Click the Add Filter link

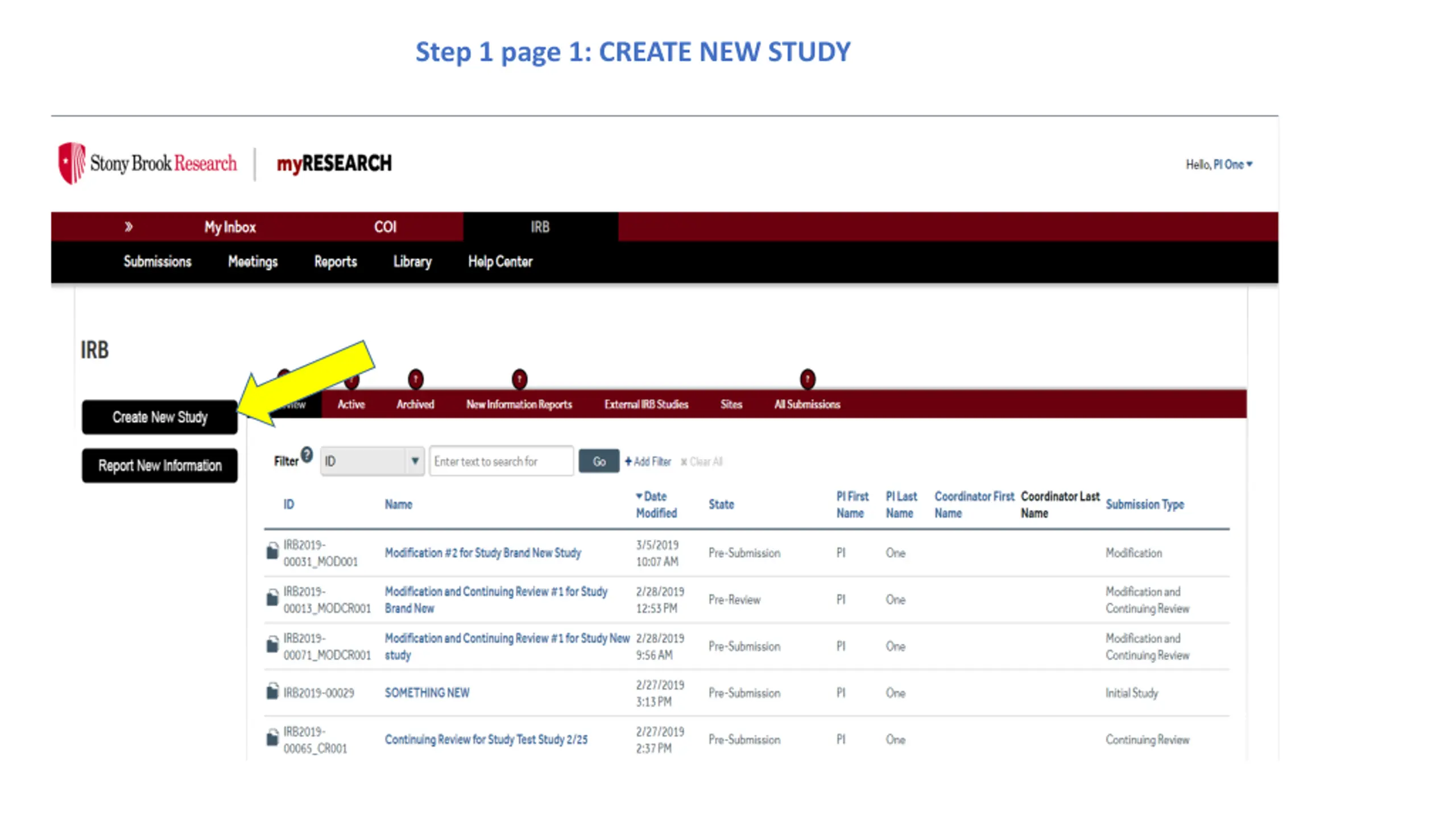(x=648, y=462)
